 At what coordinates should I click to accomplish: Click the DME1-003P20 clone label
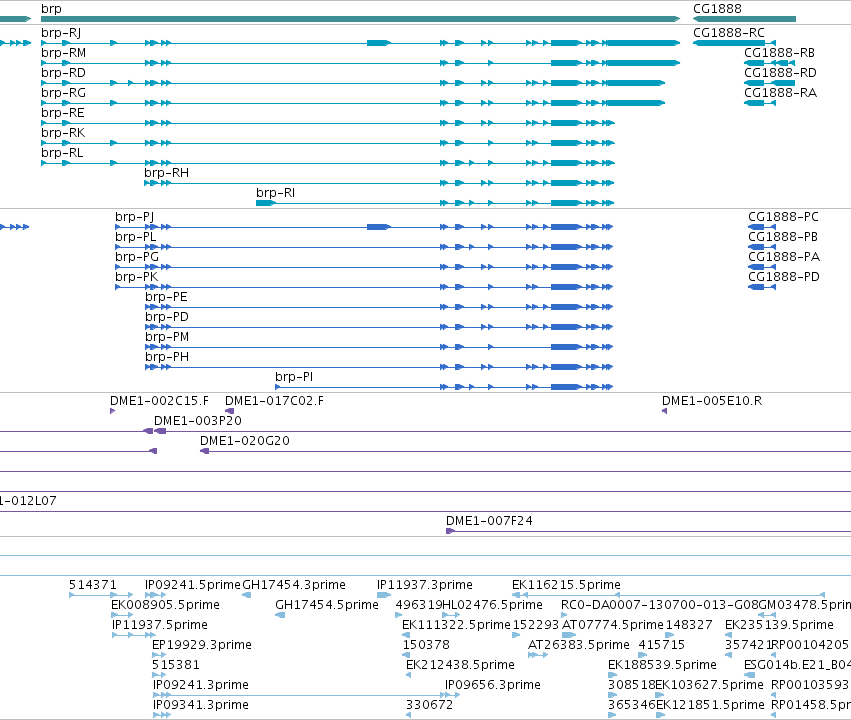198,422
